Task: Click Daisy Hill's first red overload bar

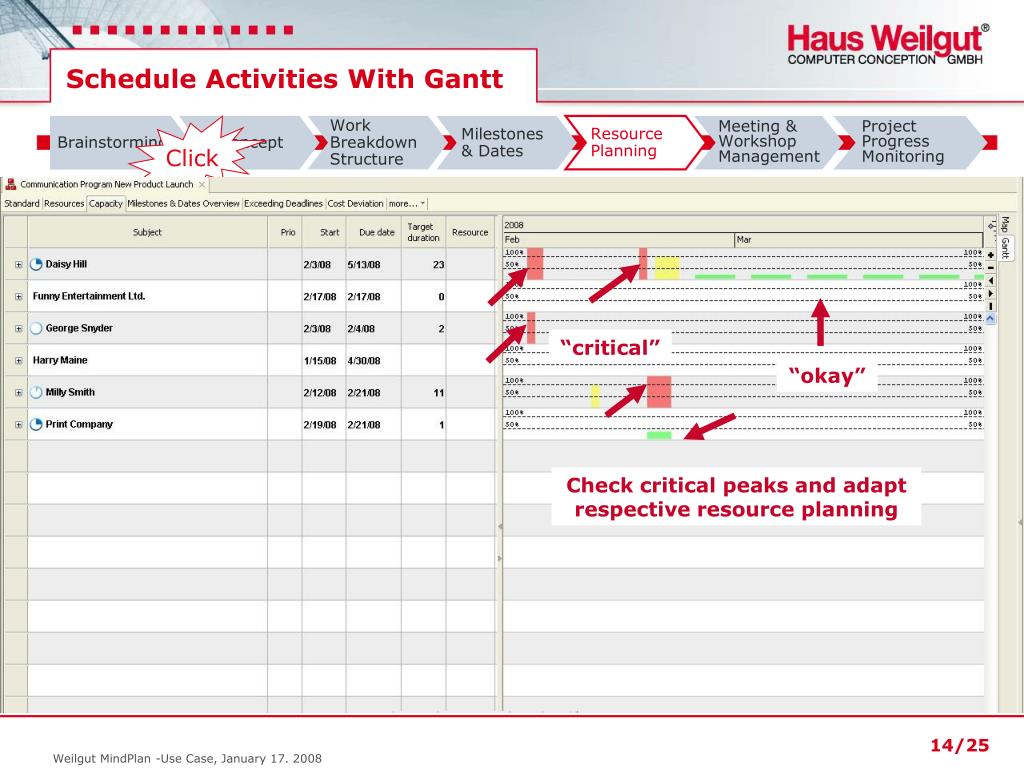Action: pyautogui.click(x=535, y=264)
